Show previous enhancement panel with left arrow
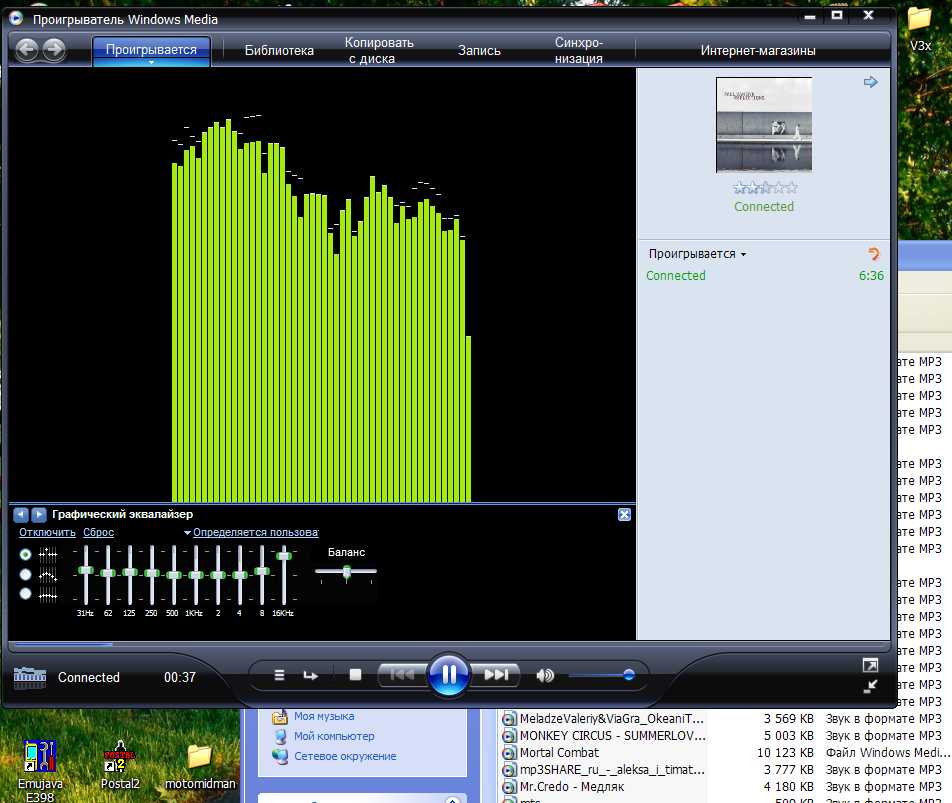Image resolution: width=952 pixels, height=803 pixels. click(x=21, y=515)
